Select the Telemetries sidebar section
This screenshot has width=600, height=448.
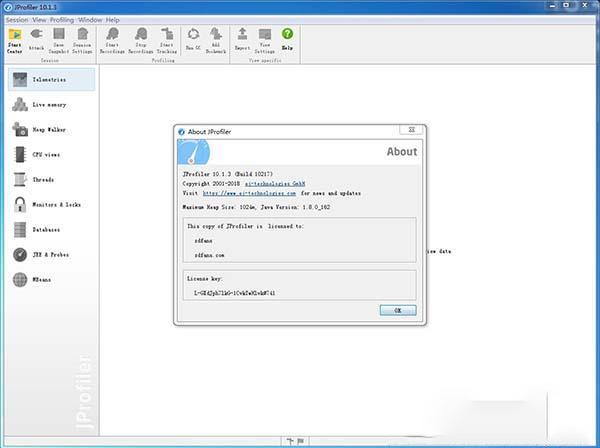[x=52, y=80]
